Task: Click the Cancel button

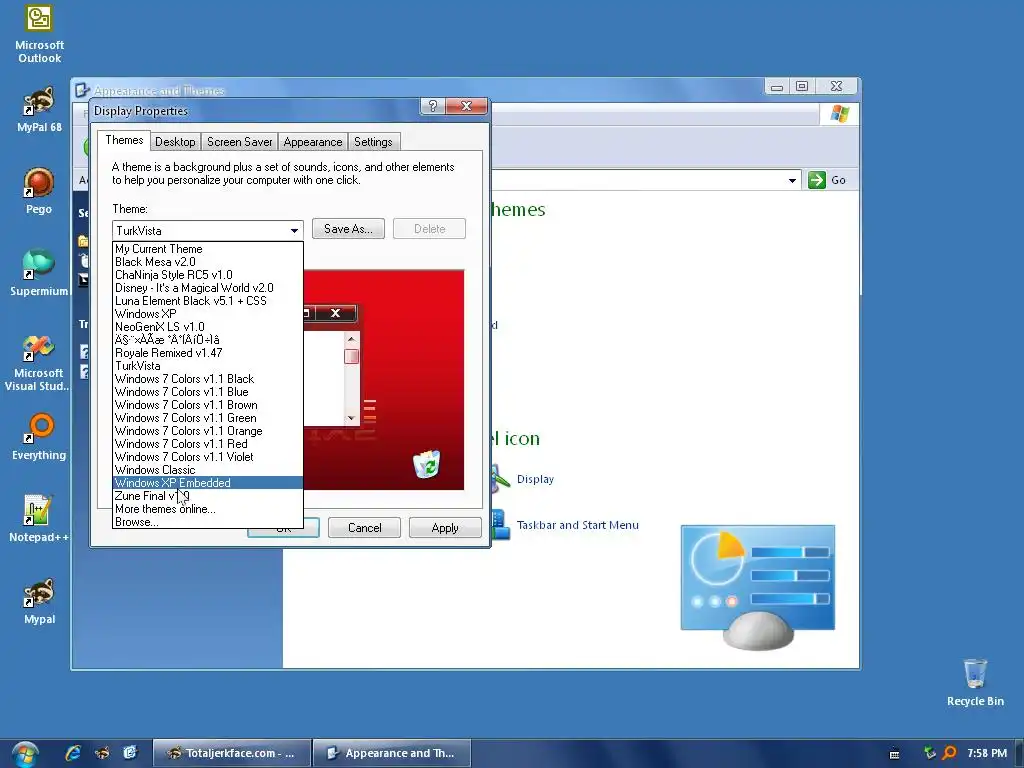Action: click(364, 528)
